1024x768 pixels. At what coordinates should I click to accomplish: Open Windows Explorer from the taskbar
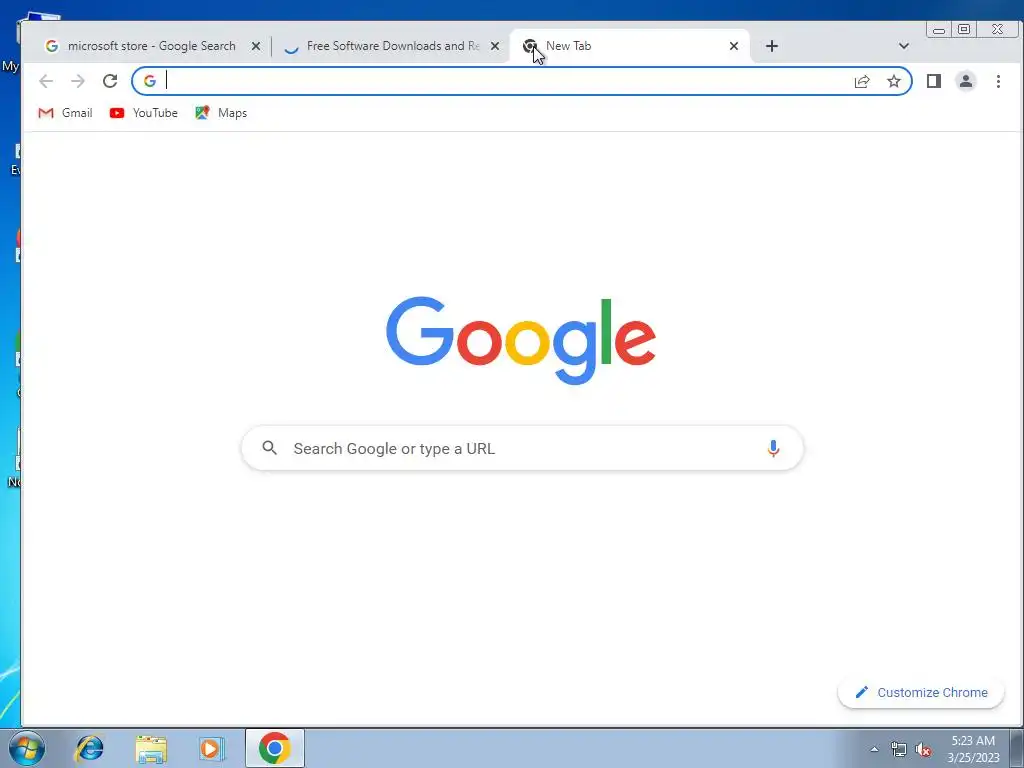[x=151, y=748]
